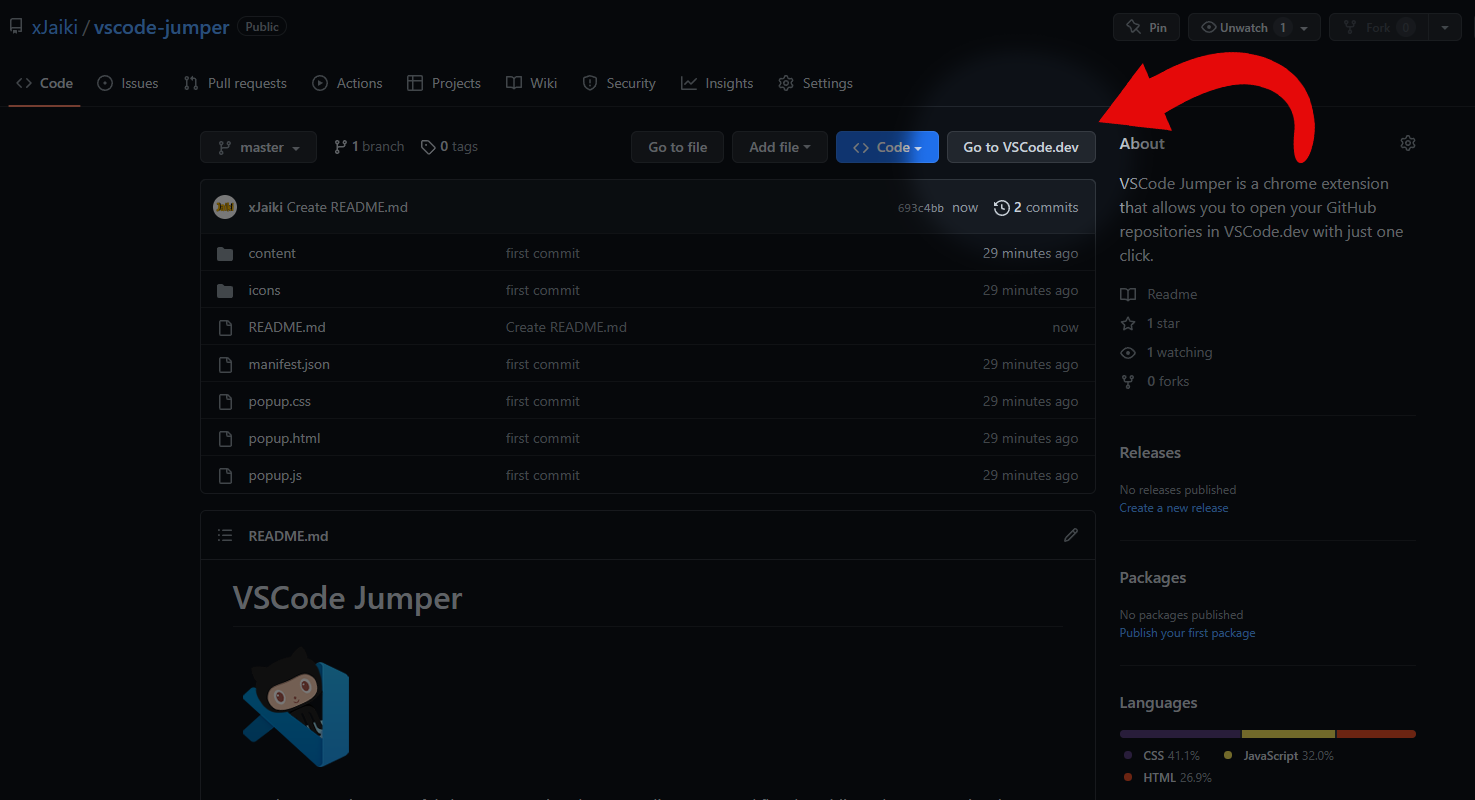Click the file icon beside manifest.json
The image size is (1475, 800).
pos(225,365)
